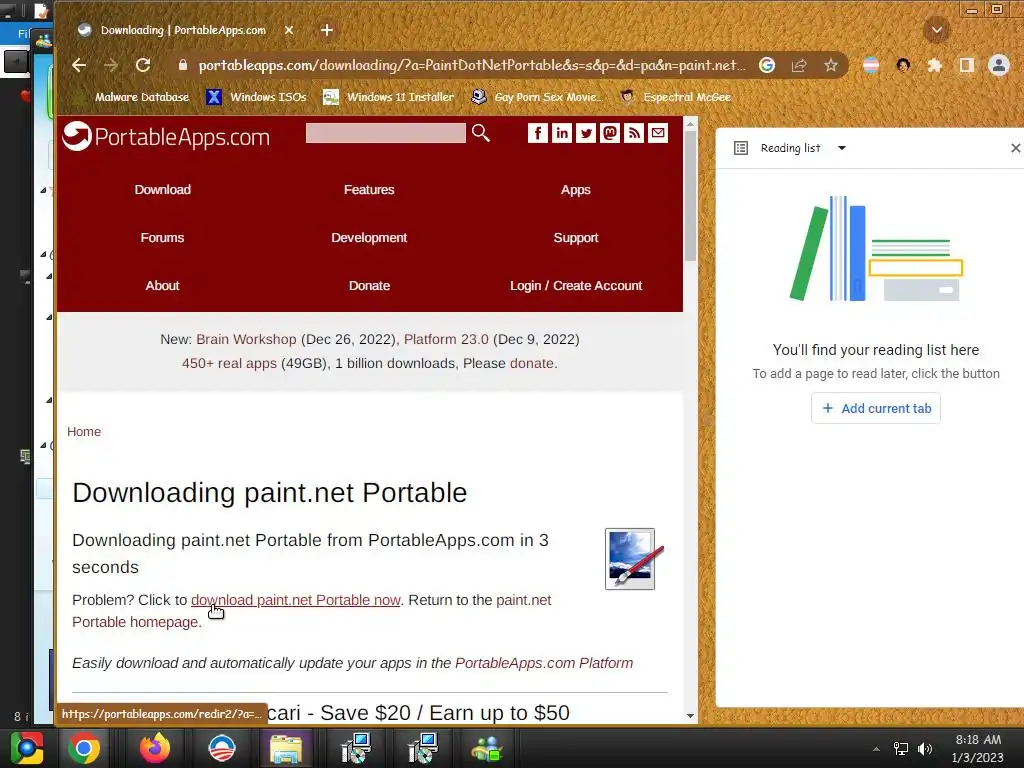Click Add current tab button
Viewport: 1024px width, 768px height.
[x=876, y=408]
